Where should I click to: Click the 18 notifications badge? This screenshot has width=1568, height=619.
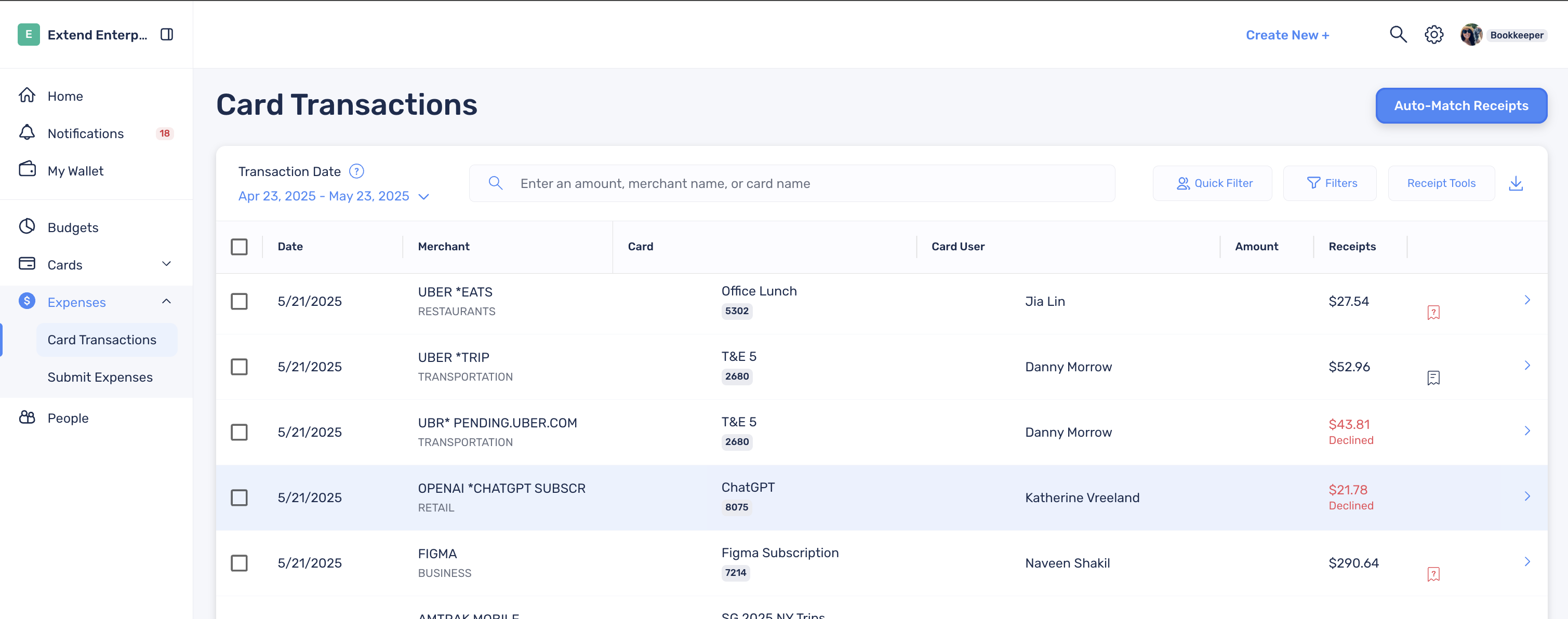click(x=164, y=133)
